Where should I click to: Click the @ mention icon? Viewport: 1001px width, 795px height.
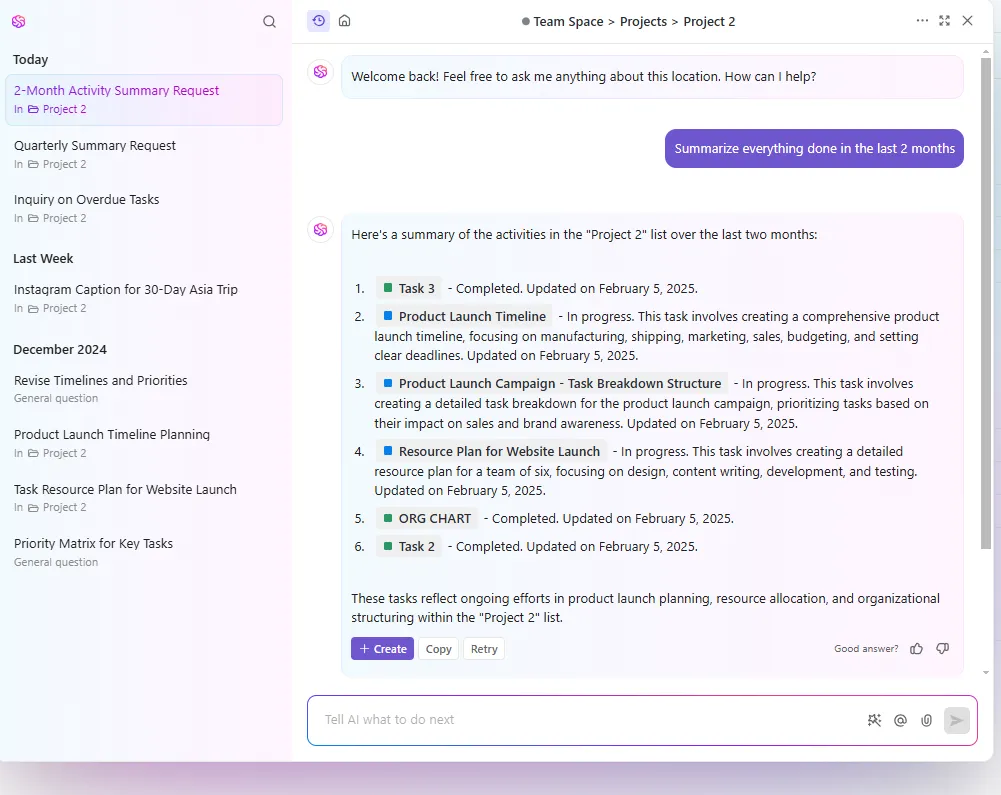click(900, 720)
